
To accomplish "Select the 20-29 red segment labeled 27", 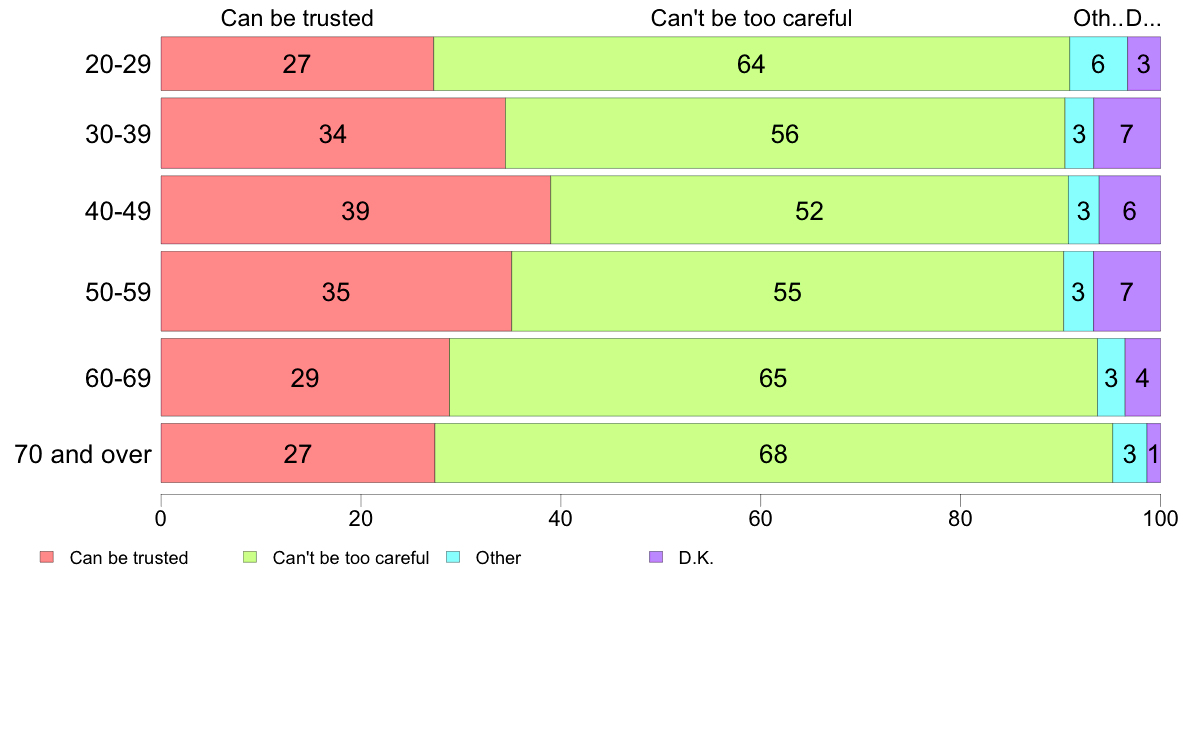I will click(297, 64).
